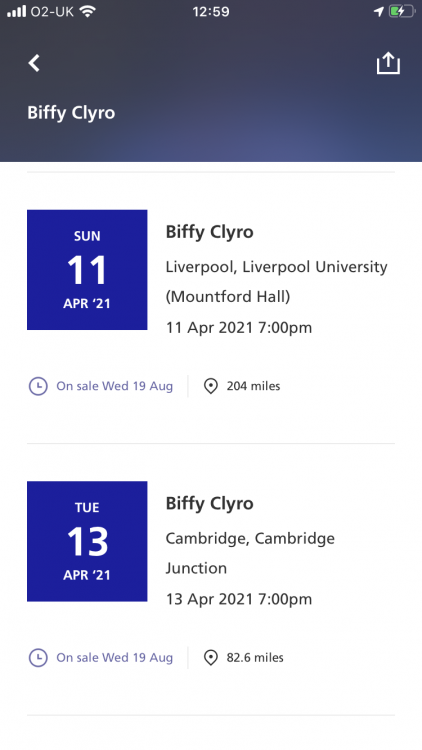The width and height of the screenshot is (422, 750).
Task: Open the share icon in header
Action: click(388, 63)
